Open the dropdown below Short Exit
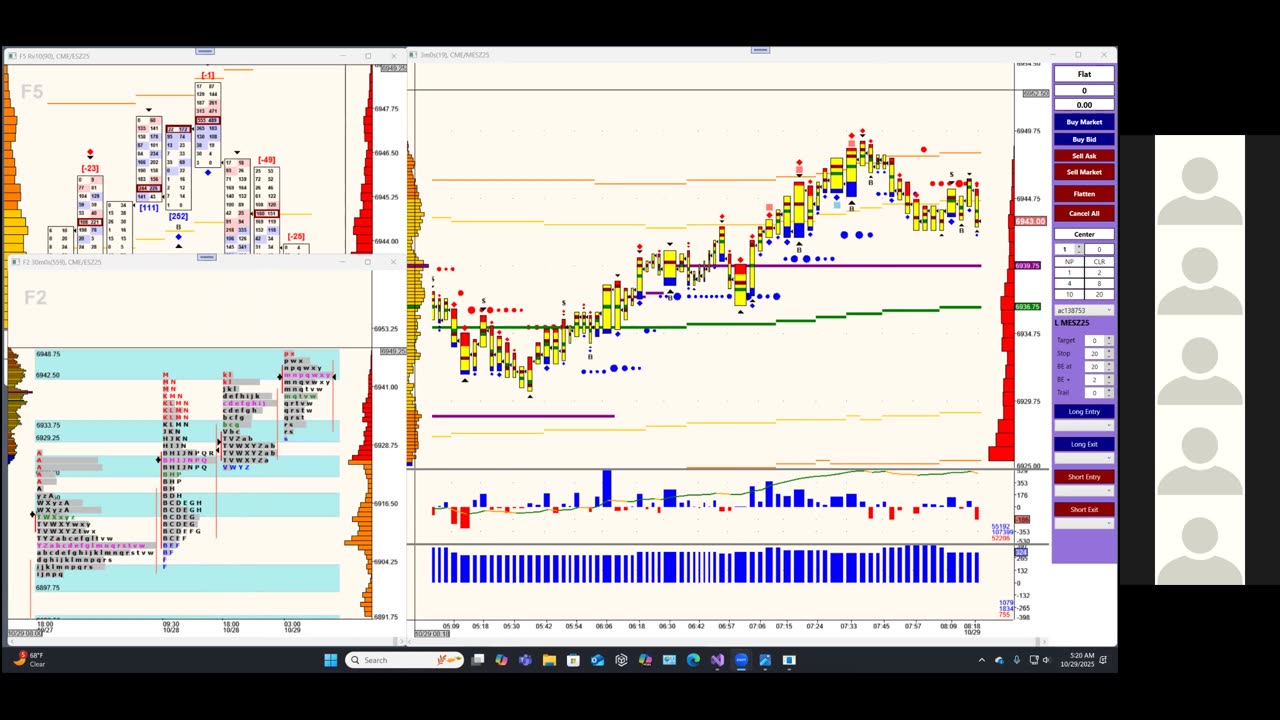The image size is (1280, 720). tap(1084, 524)
